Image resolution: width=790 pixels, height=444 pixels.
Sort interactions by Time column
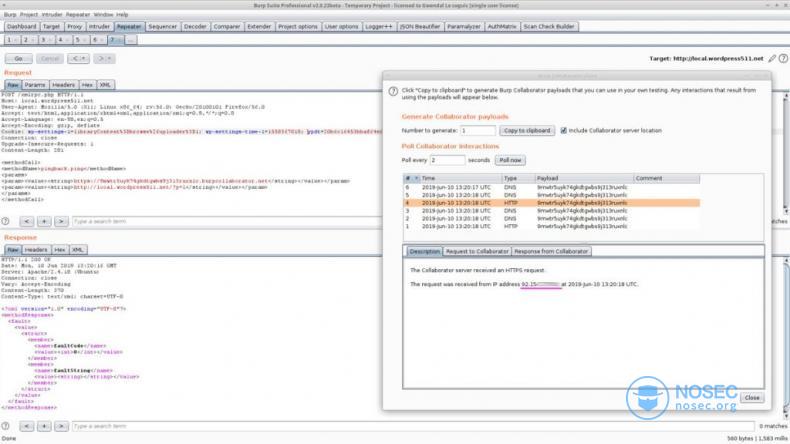click(461, 178)
